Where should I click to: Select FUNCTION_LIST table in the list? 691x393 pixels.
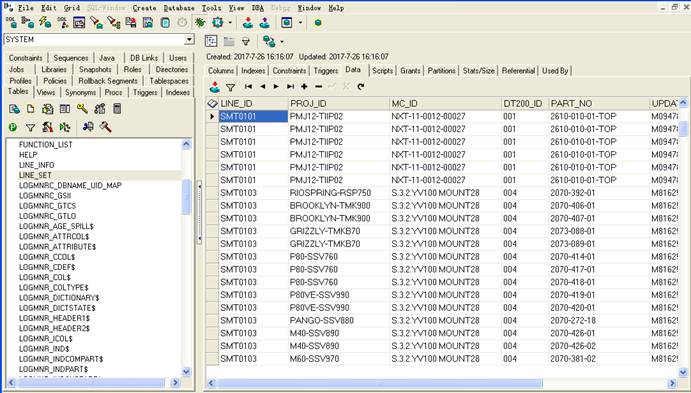[x=46, y=145]
